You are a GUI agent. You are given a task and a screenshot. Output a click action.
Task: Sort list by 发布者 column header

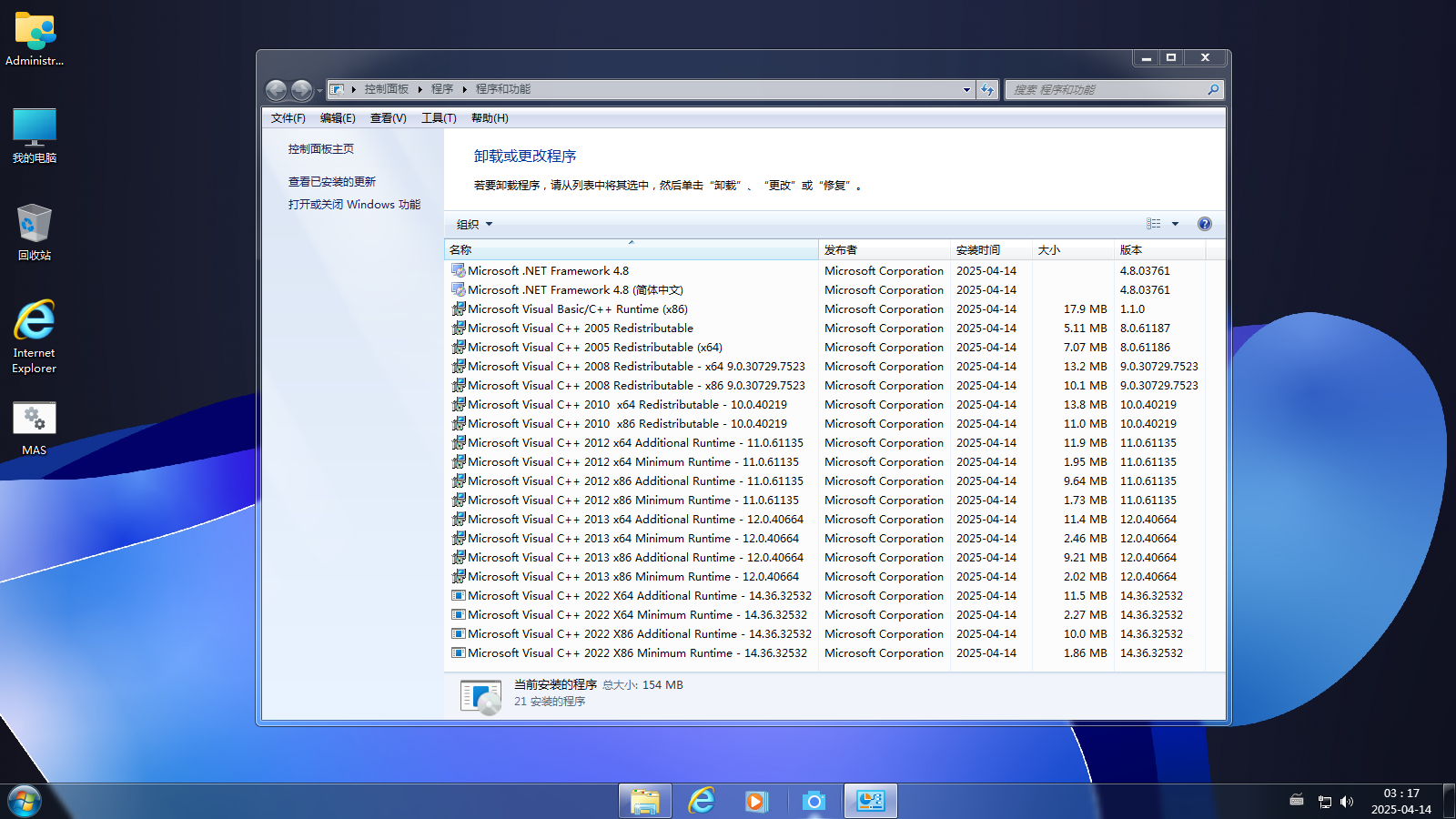884,249
